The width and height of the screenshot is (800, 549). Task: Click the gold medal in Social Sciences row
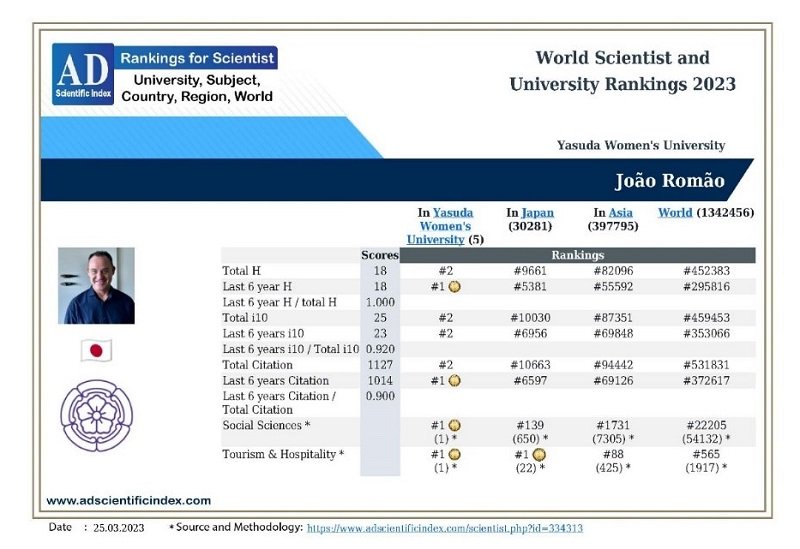[x=454, y=426]
